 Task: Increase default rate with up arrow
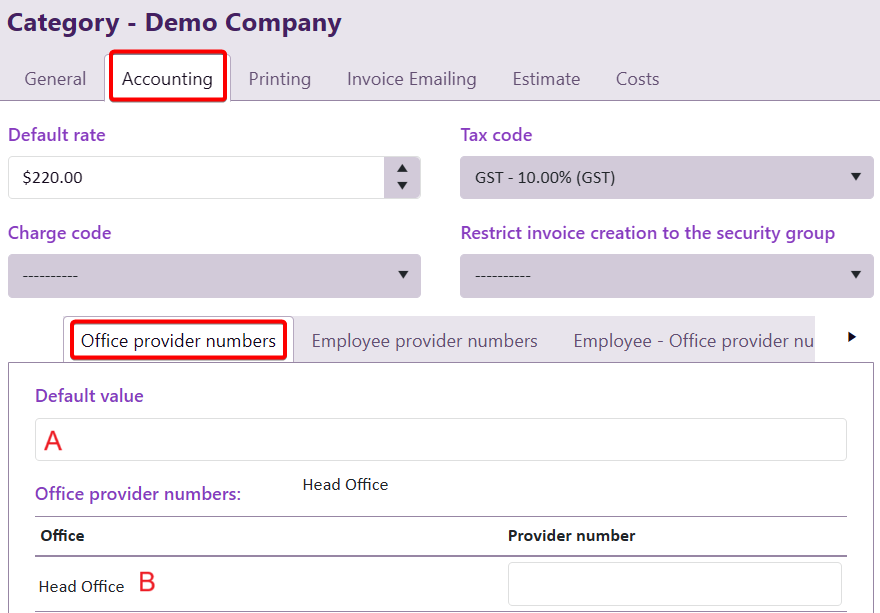click(x=402, y=168)
